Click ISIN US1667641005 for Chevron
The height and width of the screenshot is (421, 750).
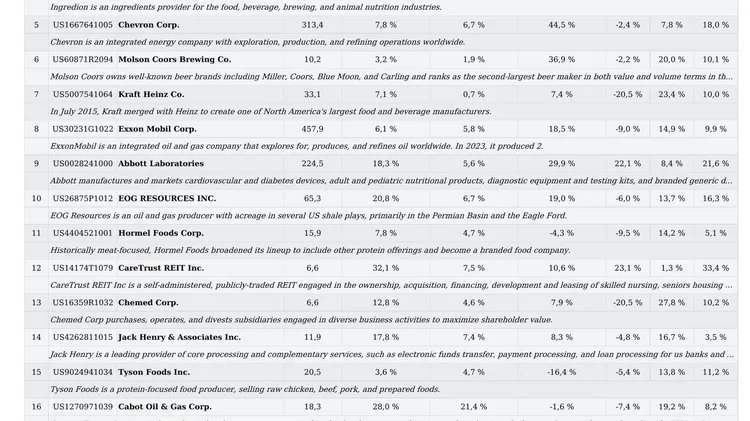pyautogui.click(x=83, y=25)
